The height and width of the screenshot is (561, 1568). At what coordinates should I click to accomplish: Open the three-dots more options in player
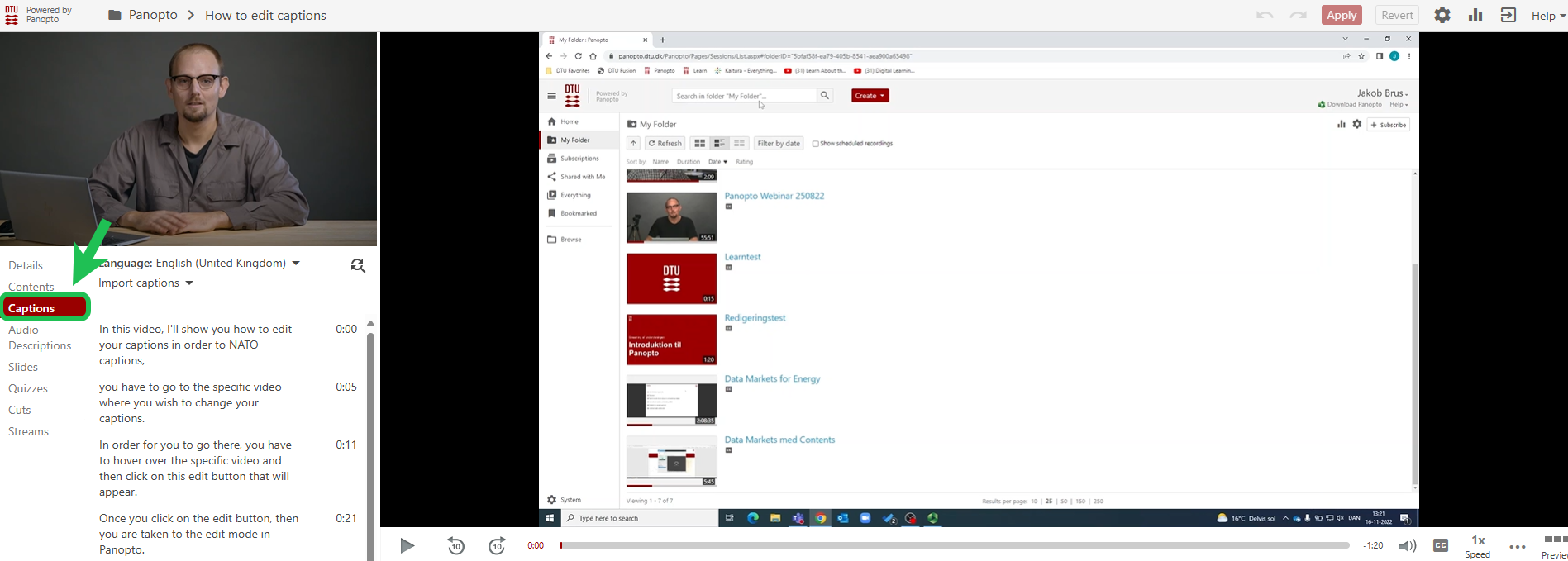(x=1517, y=546)
